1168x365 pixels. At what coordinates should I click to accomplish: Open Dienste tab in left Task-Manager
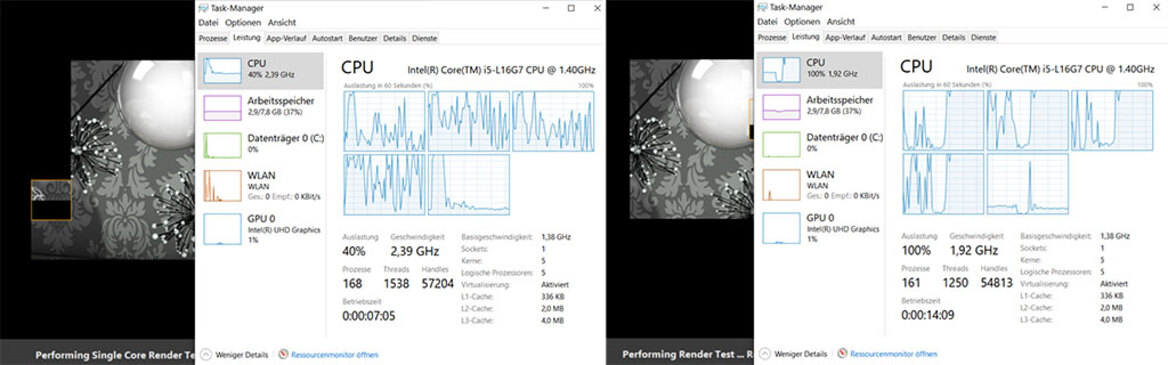click(424, 37)
